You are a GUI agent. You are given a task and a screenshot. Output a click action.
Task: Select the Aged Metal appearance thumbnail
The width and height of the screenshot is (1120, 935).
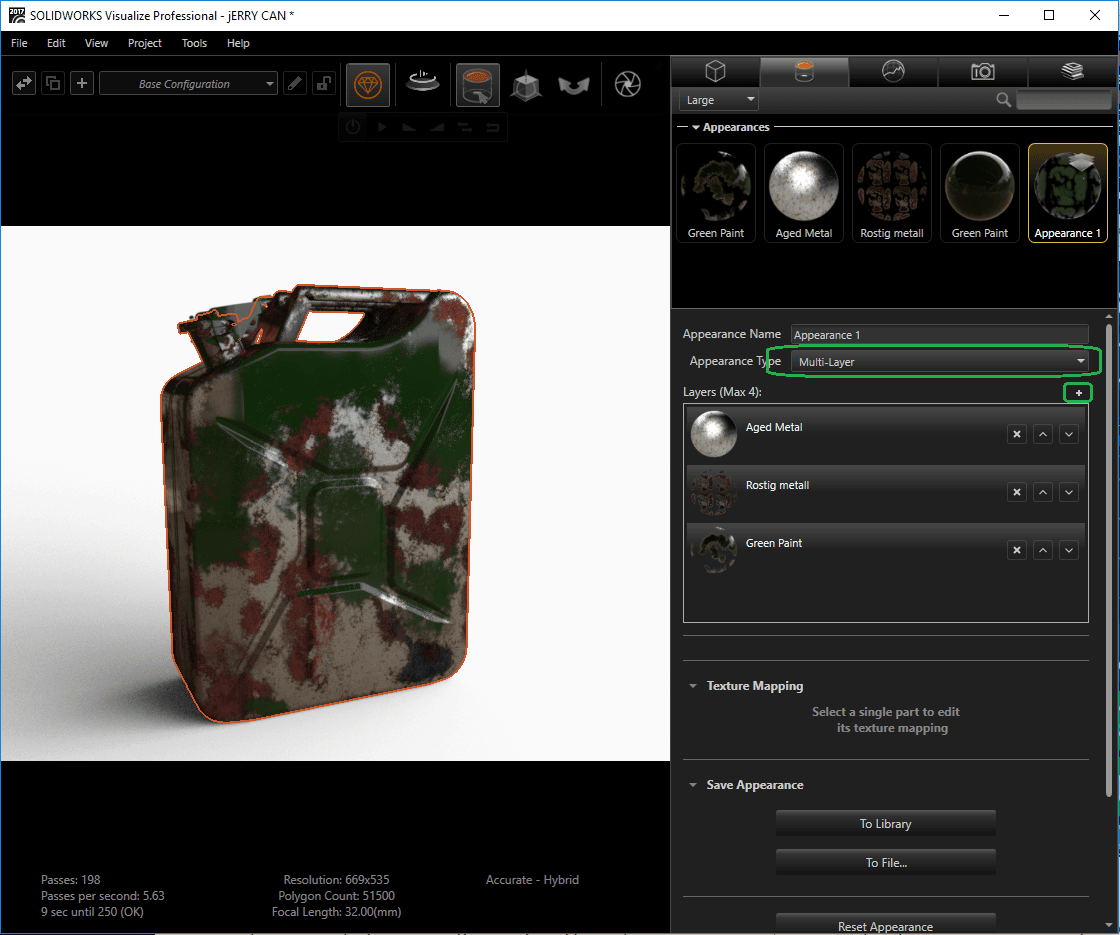coord(803,192)
